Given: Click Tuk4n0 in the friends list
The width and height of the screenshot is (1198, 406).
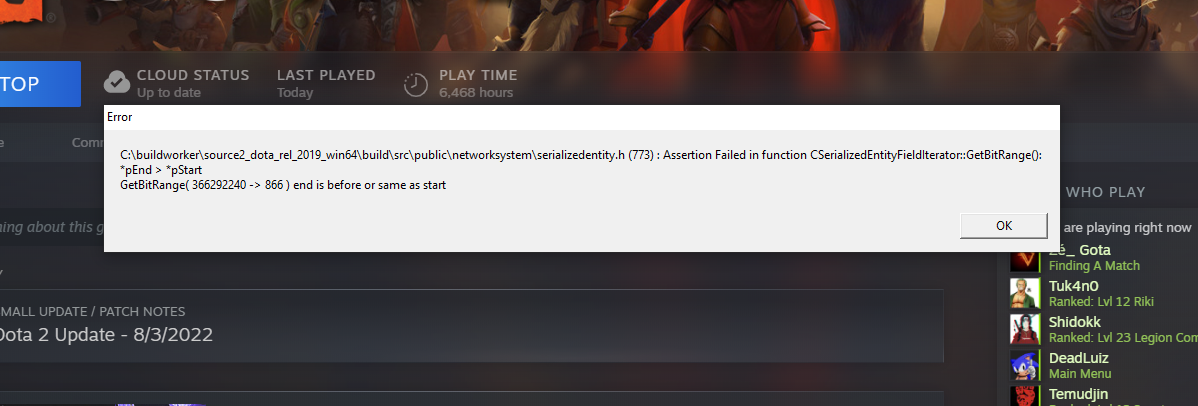Looking at the screenshot, I should pos(1073,286).
